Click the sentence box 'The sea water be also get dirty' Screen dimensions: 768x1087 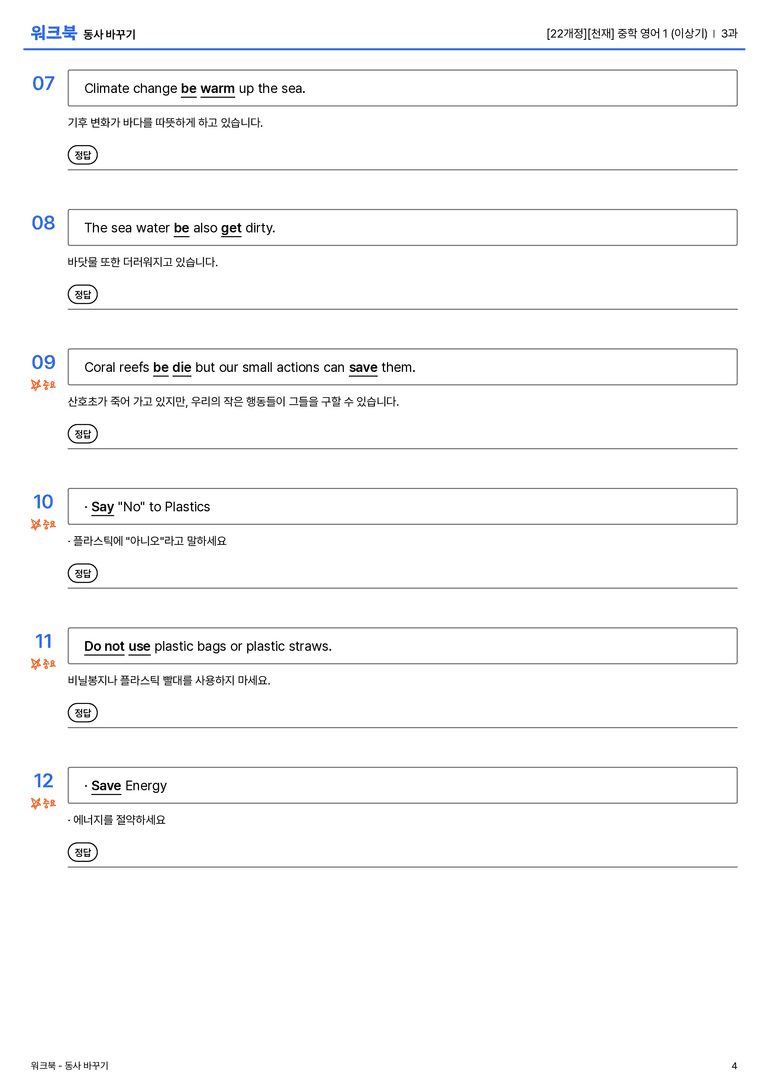point(403,227)
